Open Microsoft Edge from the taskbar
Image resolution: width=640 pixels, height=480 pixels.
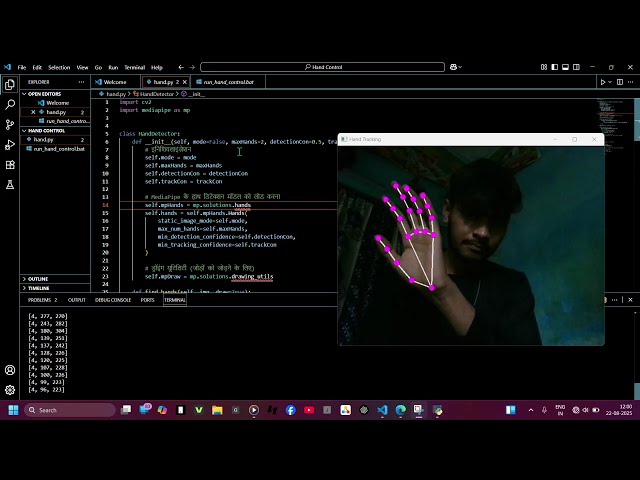[400, 410]
